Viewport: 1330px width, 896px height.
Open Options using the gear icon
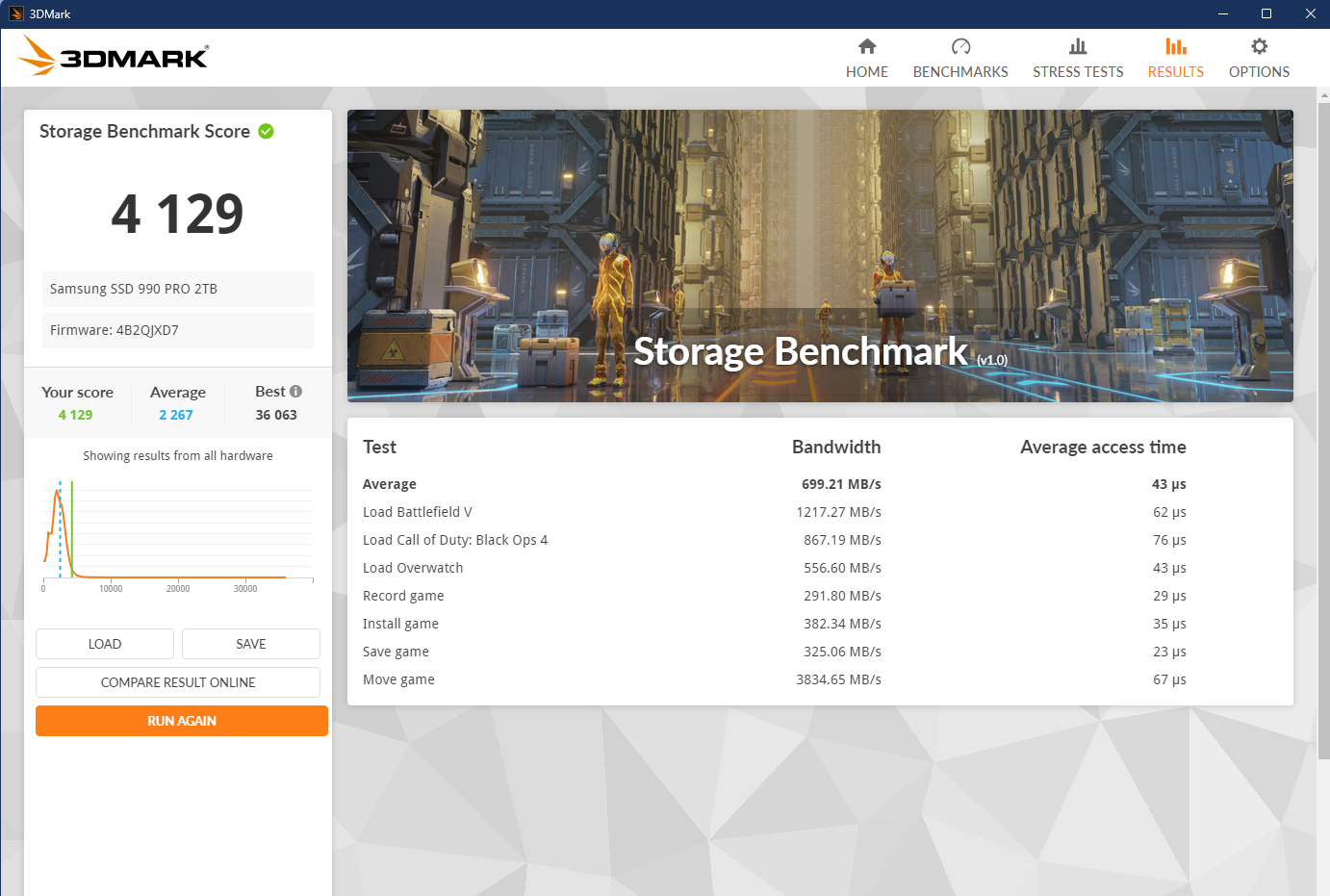pyautogui.click(x=1259, y=46)
